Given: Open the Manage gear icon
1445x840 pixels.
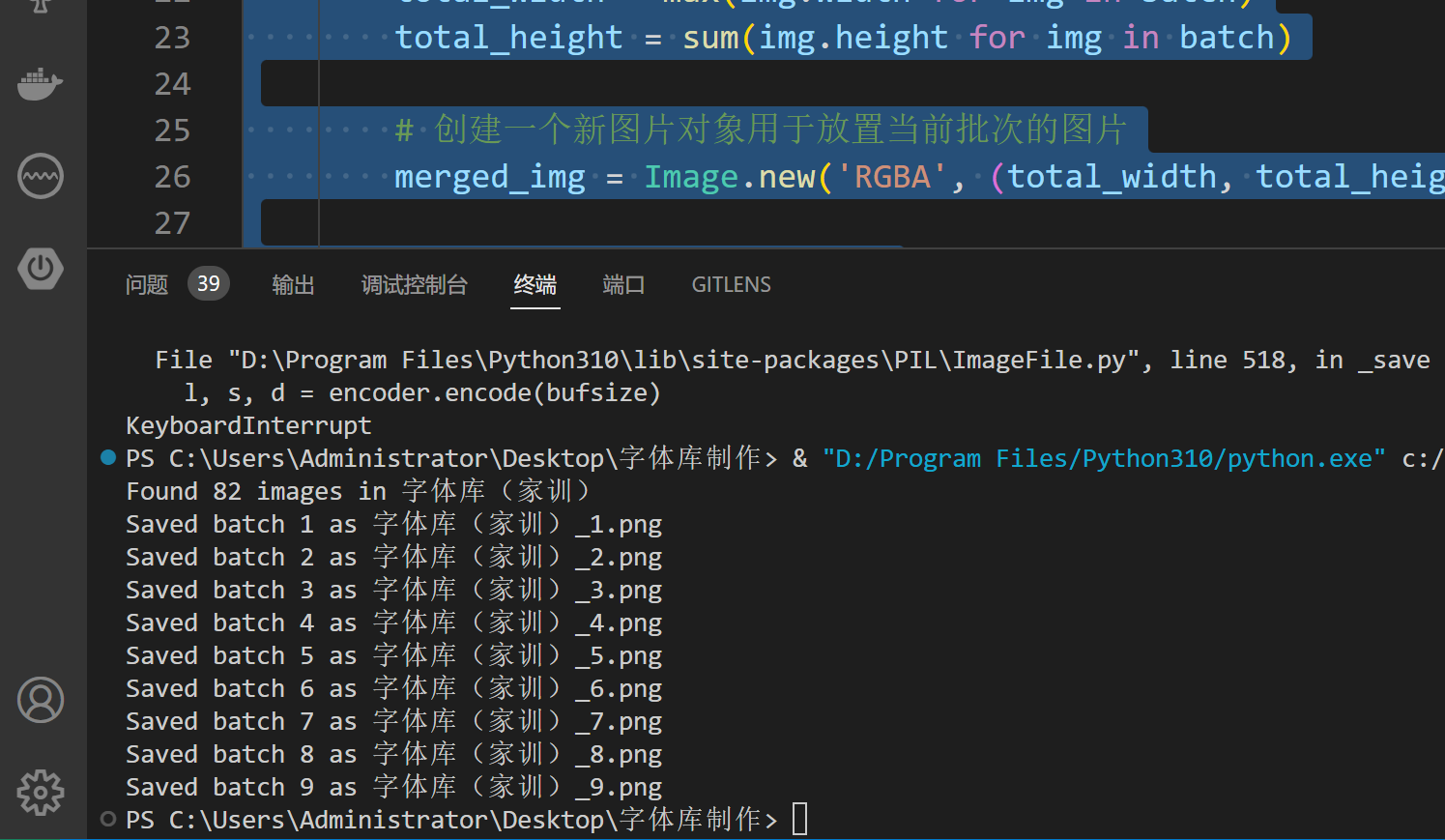Looking at the screenshot, I should pyautogui.click(x=41, y=793).
